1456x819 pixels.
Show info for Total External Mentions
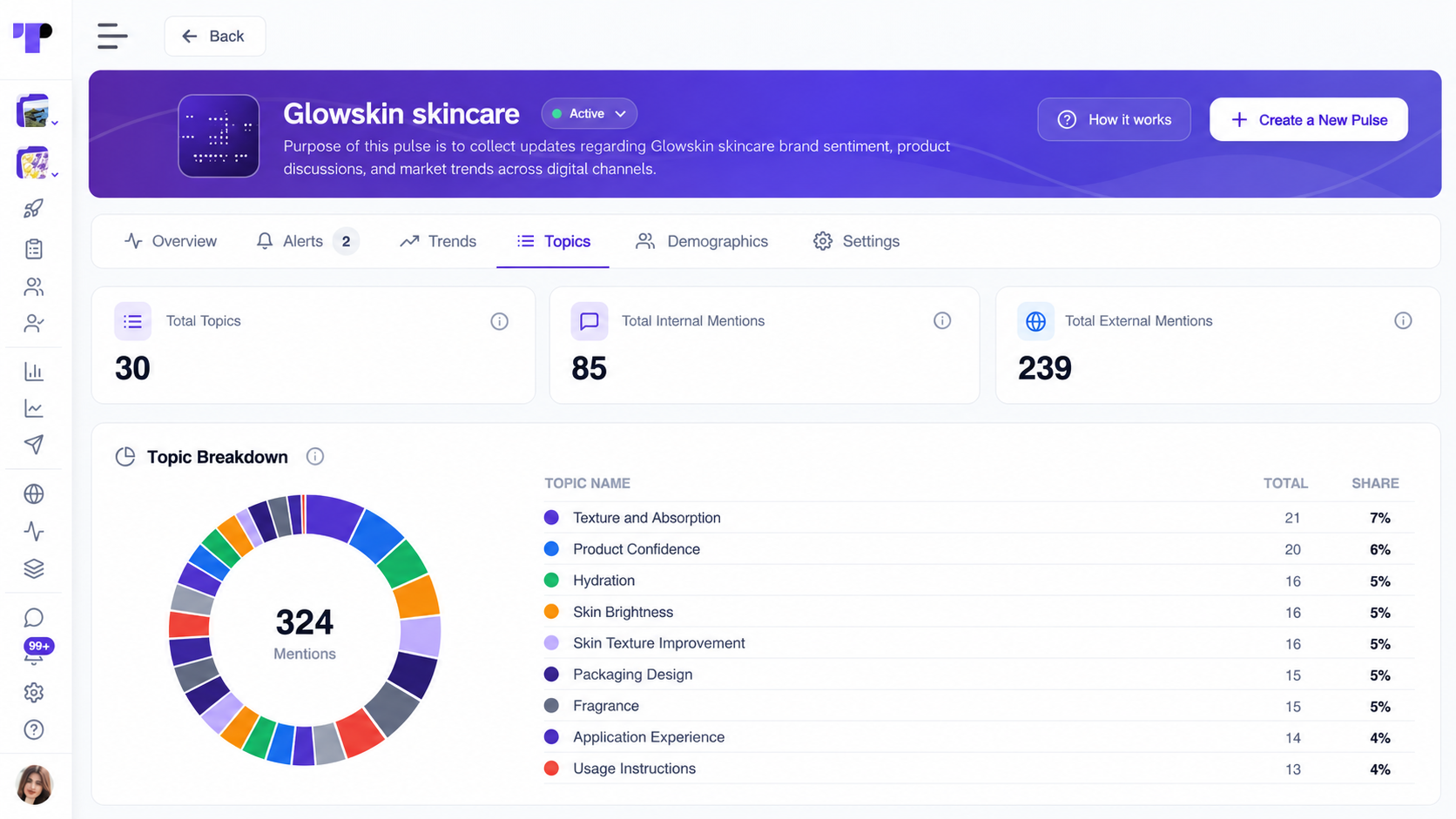(x=1403, y=321)
